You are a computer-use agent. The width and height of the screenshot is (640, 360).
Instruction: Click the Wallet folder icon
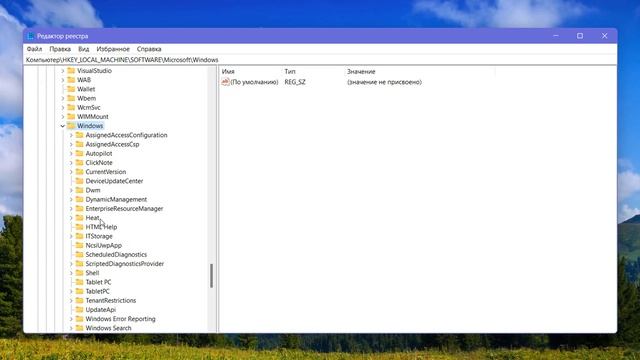coord(71,89)
